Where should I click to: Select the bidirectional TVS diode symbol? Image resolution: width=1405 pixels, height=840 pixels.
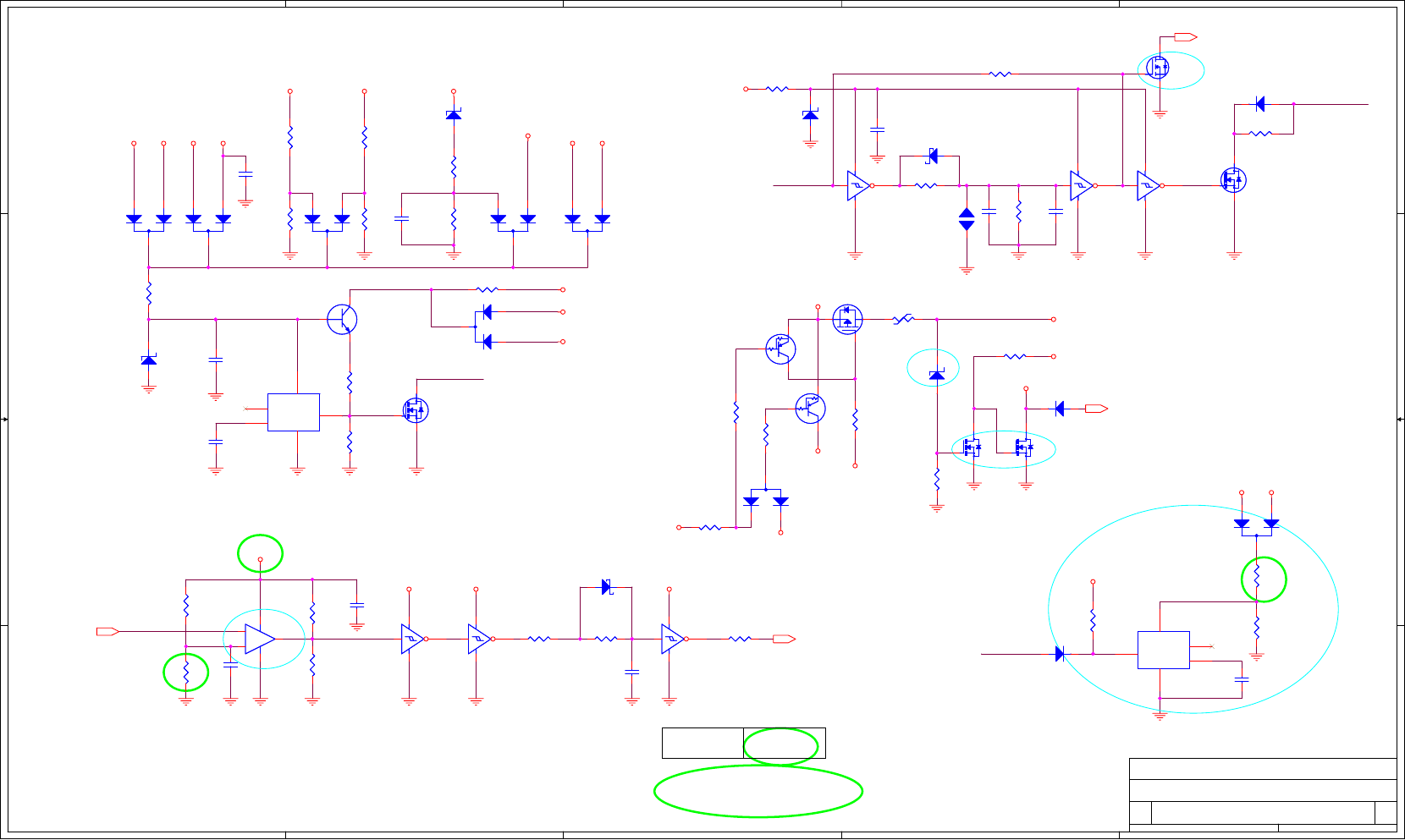(x=967, y=219)
